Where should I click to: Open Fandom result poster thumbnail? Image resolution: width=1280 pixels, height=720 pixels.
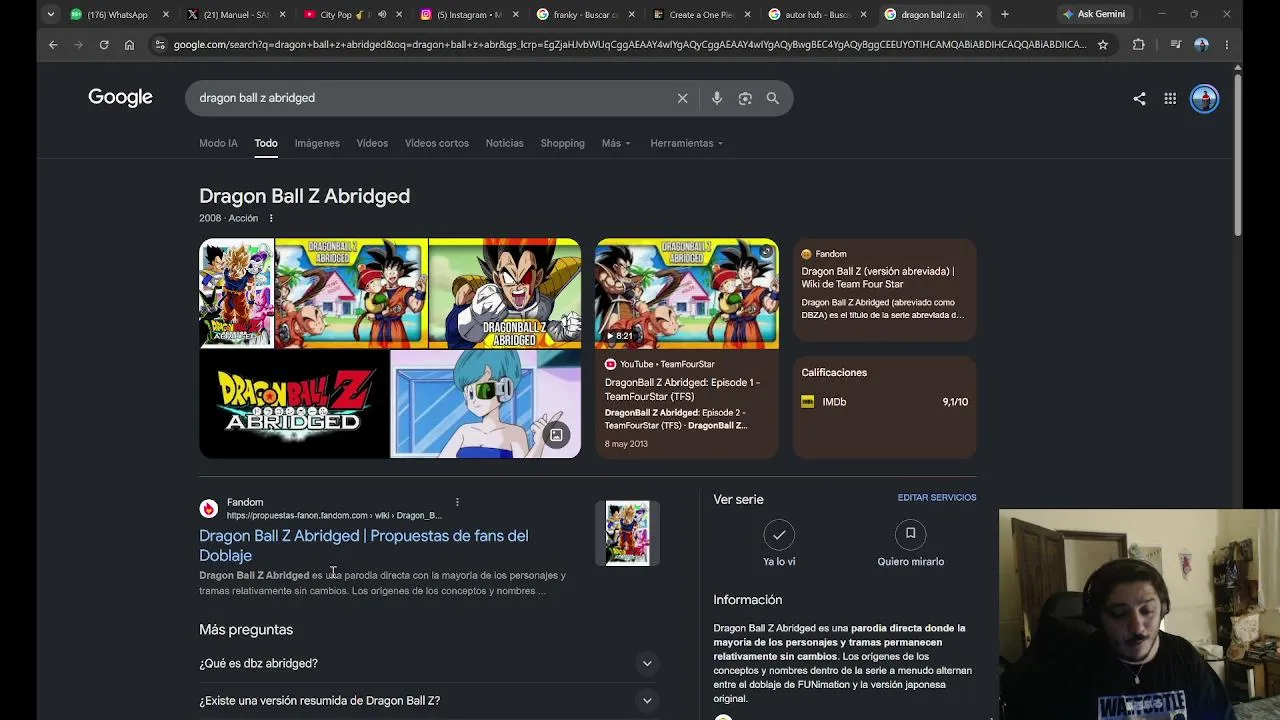[x=627, y=533]
